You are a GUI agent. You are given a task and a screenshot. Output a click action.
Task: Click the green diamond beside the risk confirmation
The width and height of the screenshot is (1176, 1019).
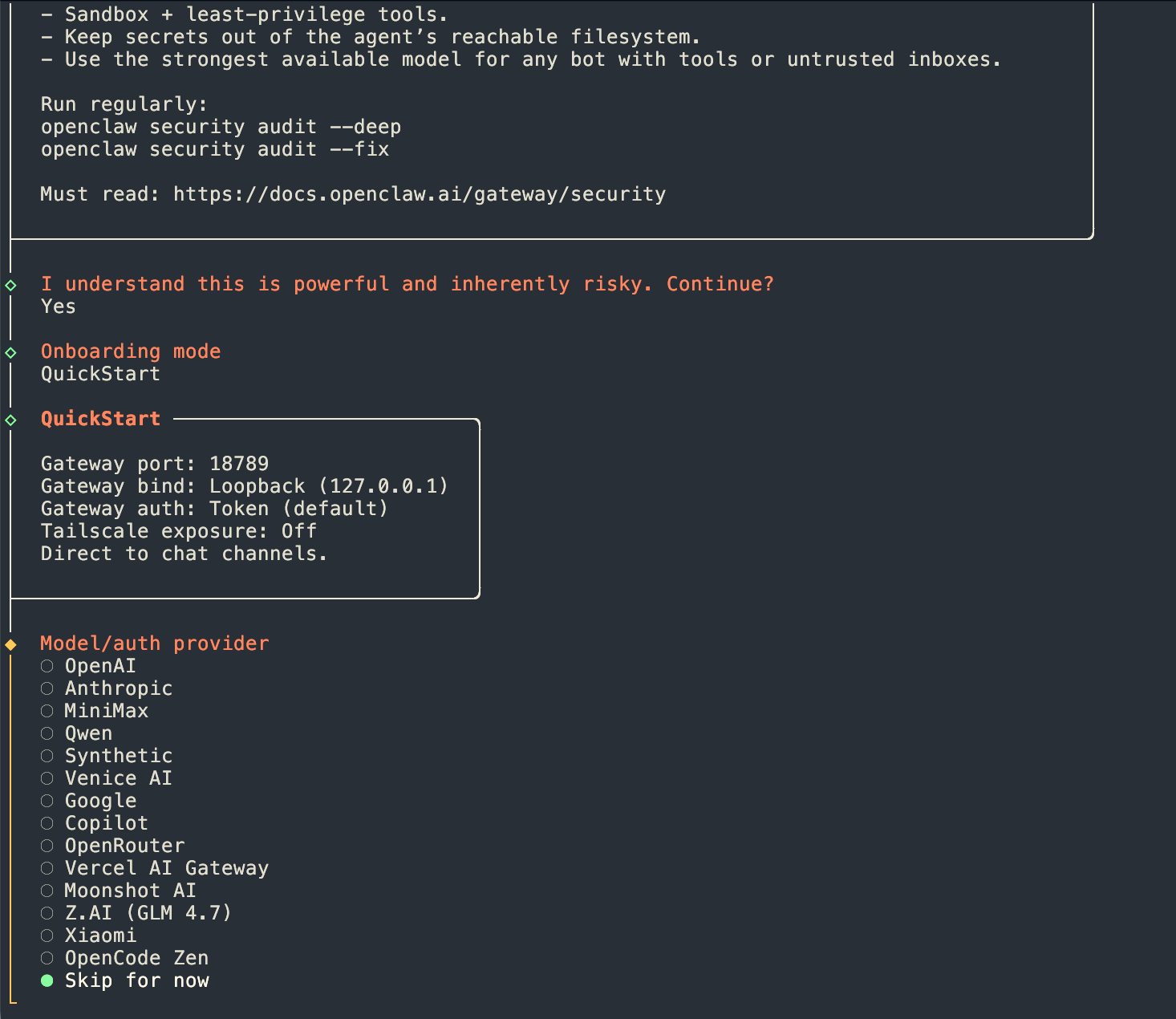point(11,286)
